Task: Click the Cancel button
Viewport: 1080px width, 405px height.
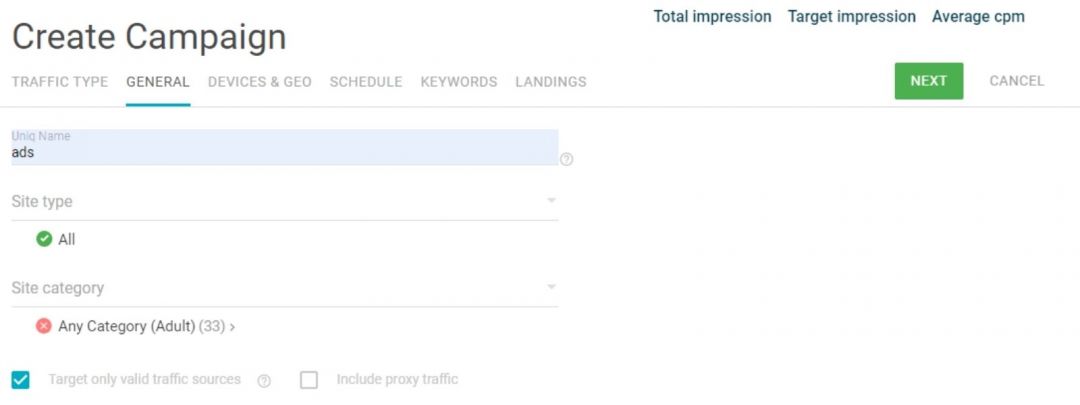Action: click(x=1016, y=81)
